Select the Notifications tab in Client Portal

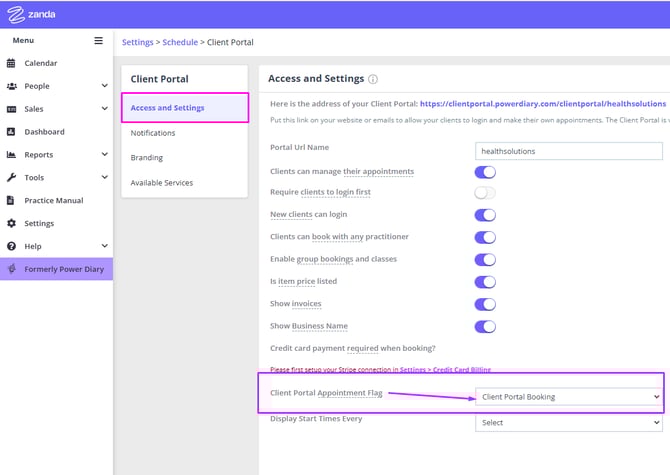point(153,133)
